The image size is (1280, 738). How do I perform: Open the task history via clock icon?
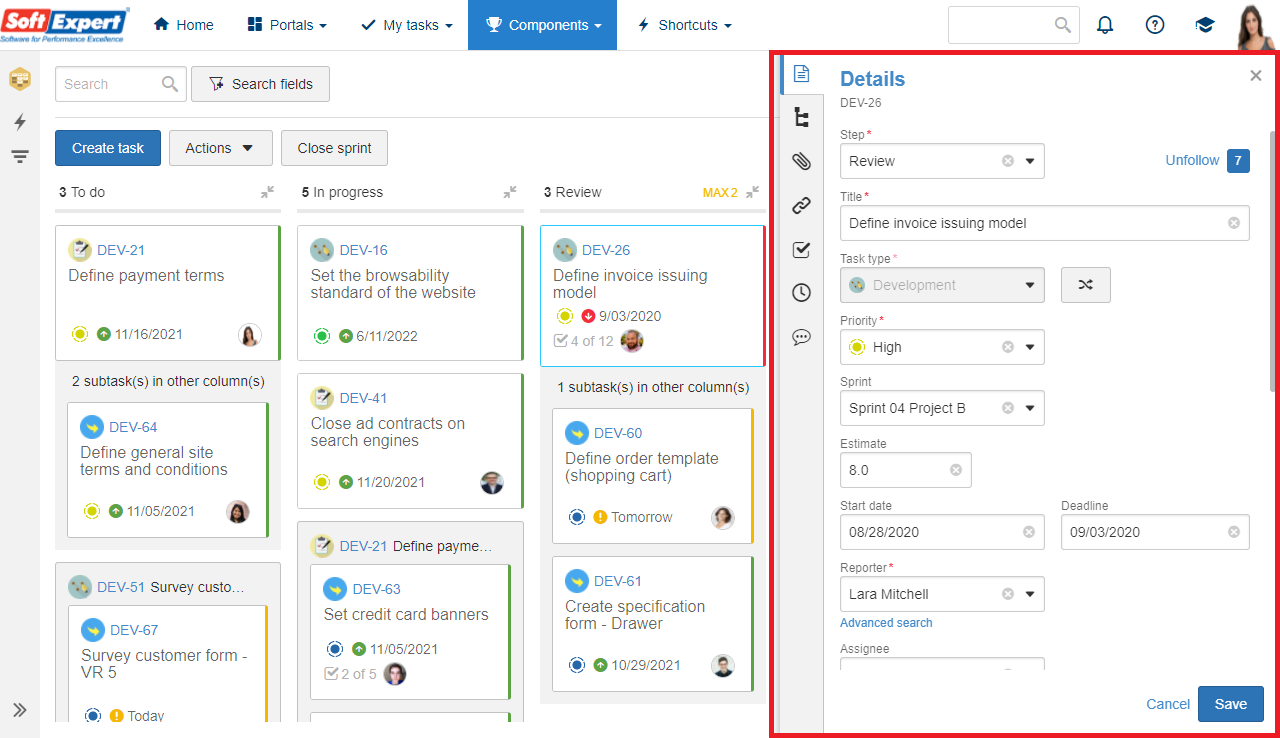click(801, 293)
